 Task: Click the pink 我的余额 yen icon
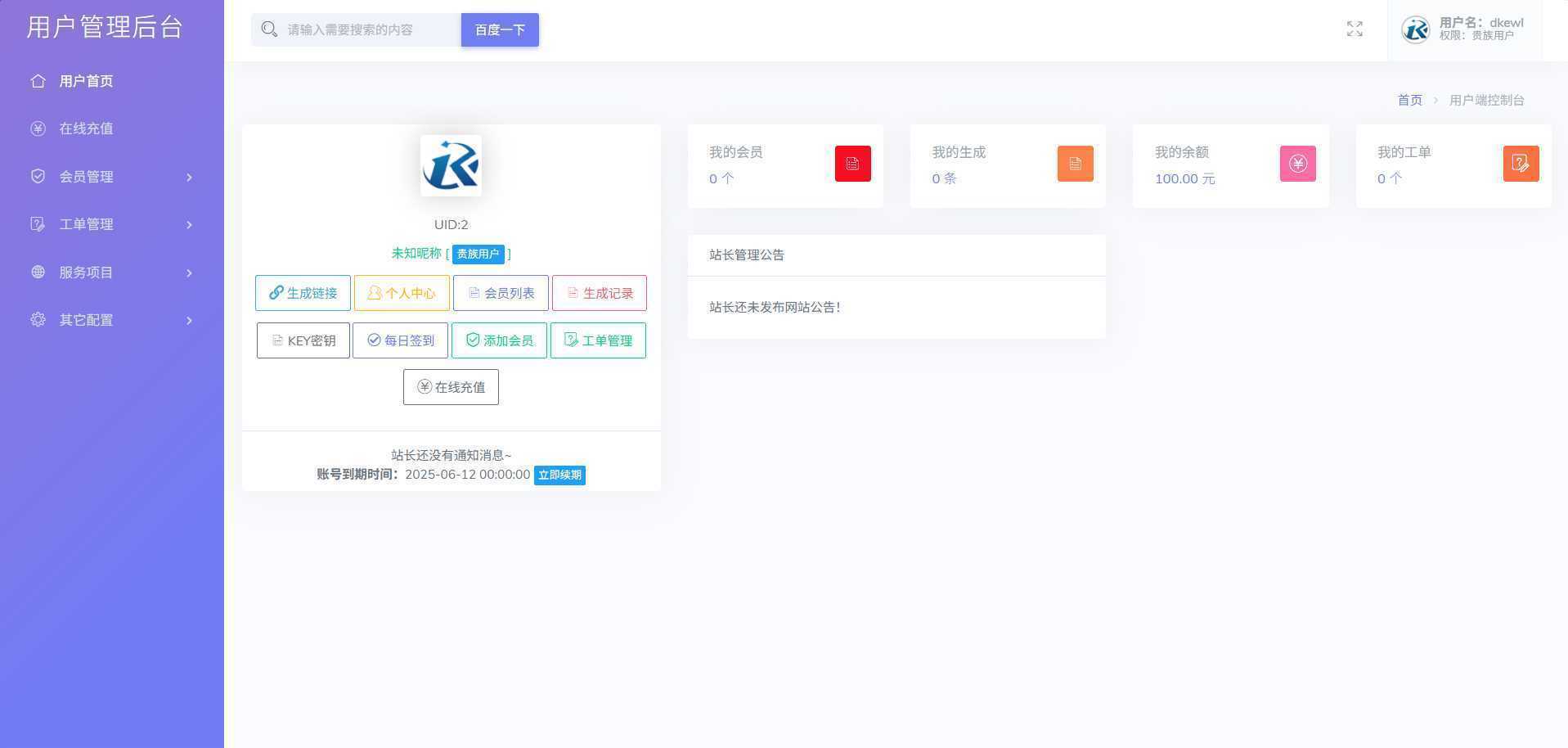1297,164
